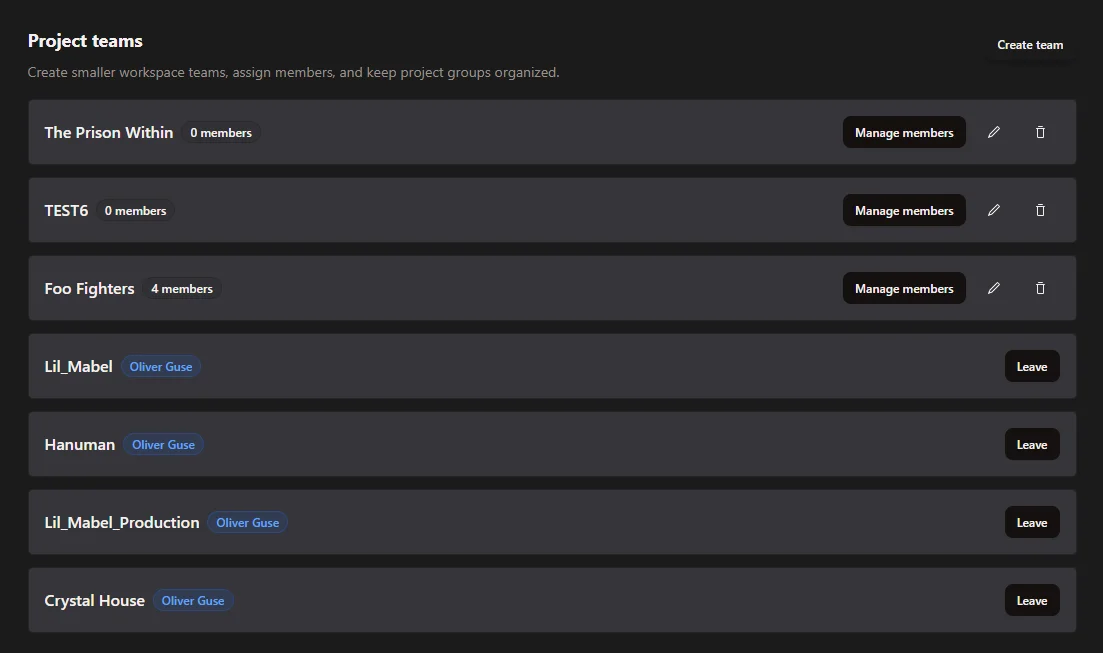Select the Lil_Mabel_Production team name

(122, 522)
